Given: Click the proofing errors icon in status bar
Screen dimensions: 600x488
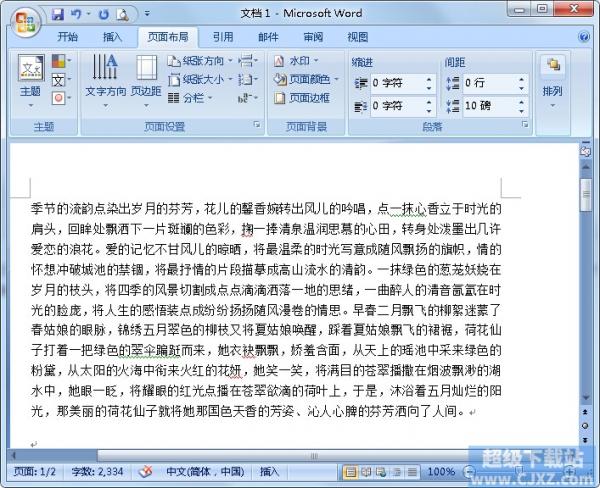Looking at the screenshot, I should (x=145, y=471).
